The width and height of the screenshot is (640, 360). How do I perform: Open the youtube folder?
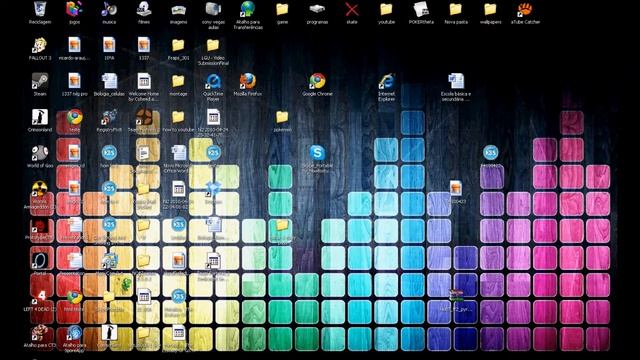386,9
